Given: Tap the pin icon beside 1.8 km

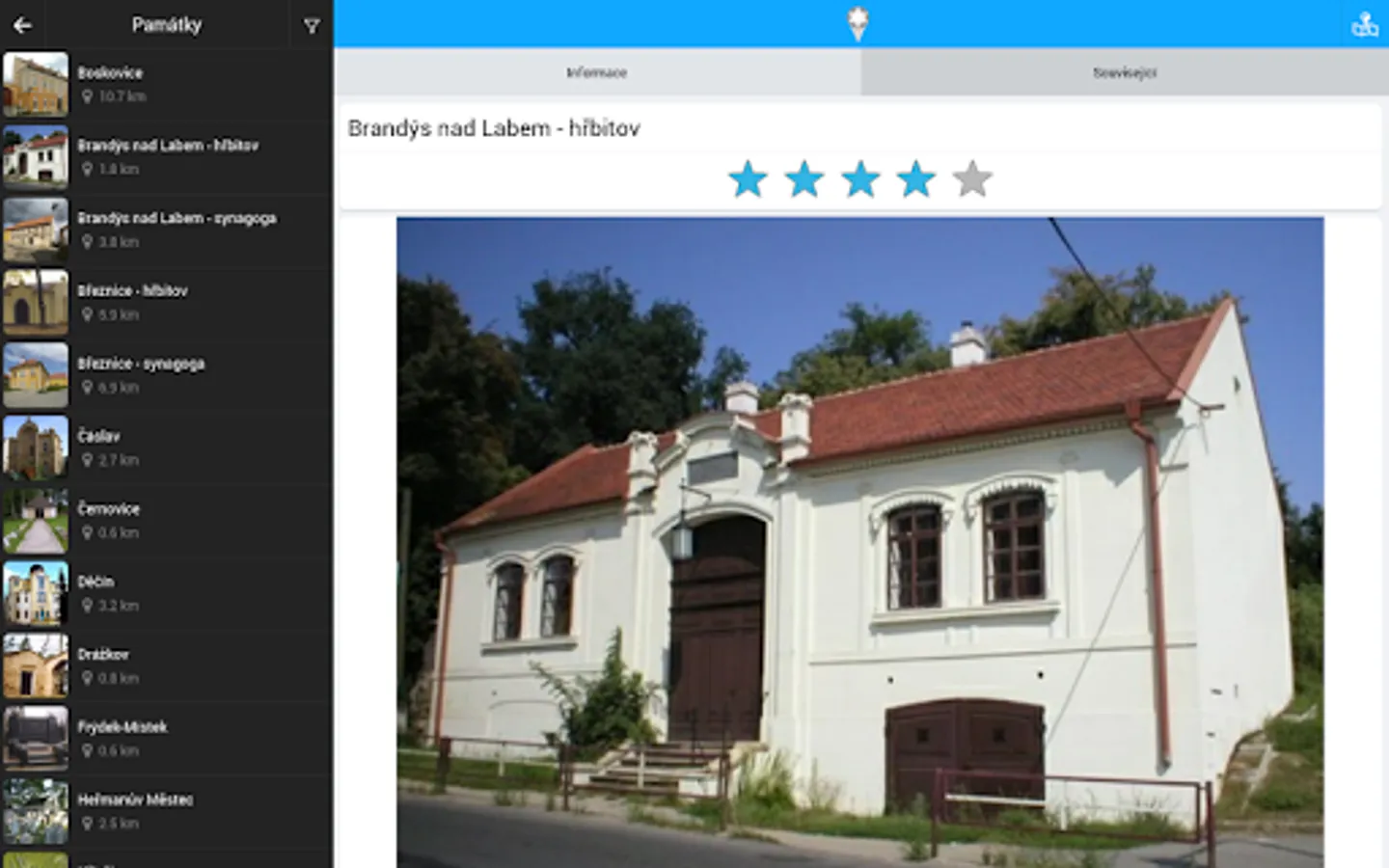Looking at the screenshot, I should pyautogui.click(x=87, y=169).
